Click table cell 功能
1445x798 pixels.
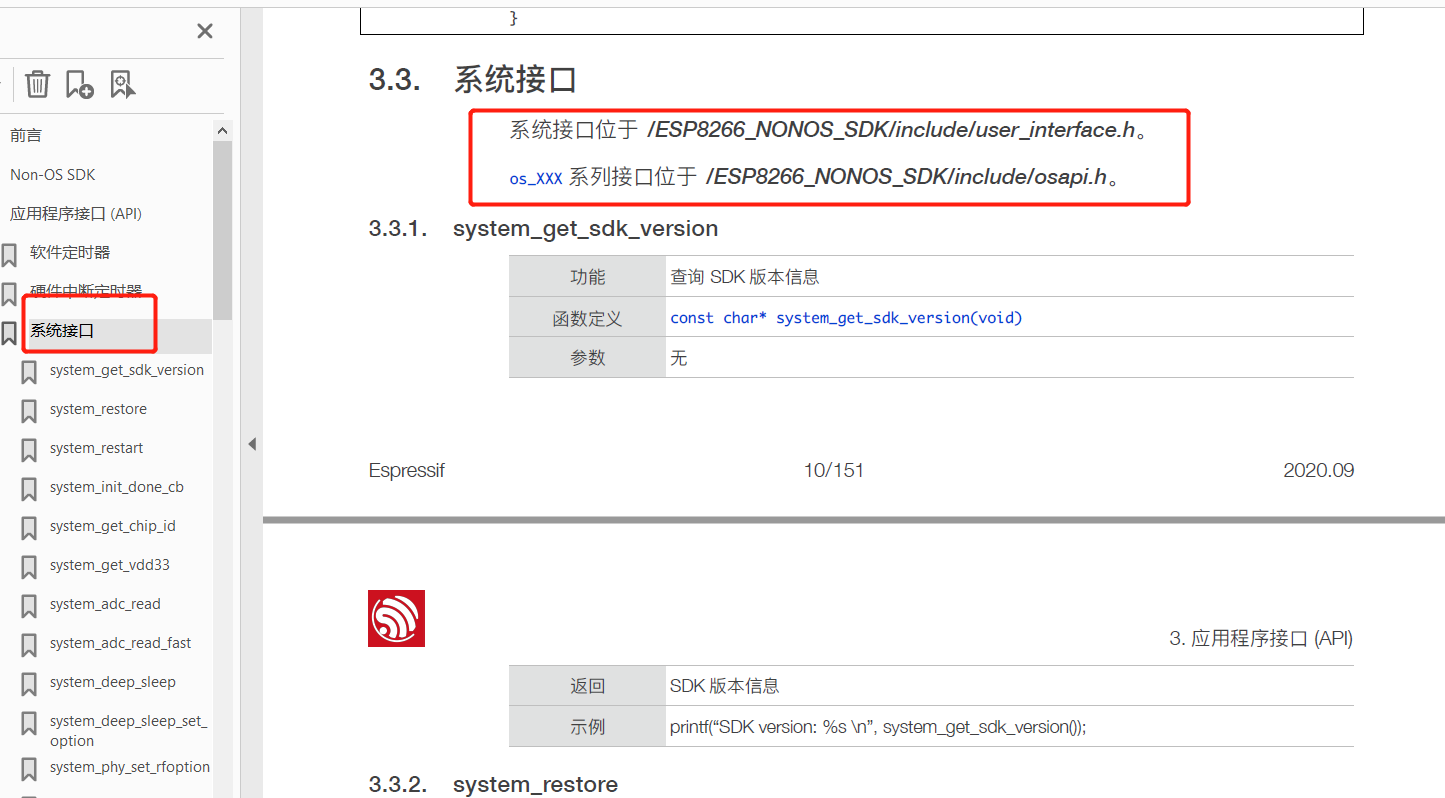point(588,277)
